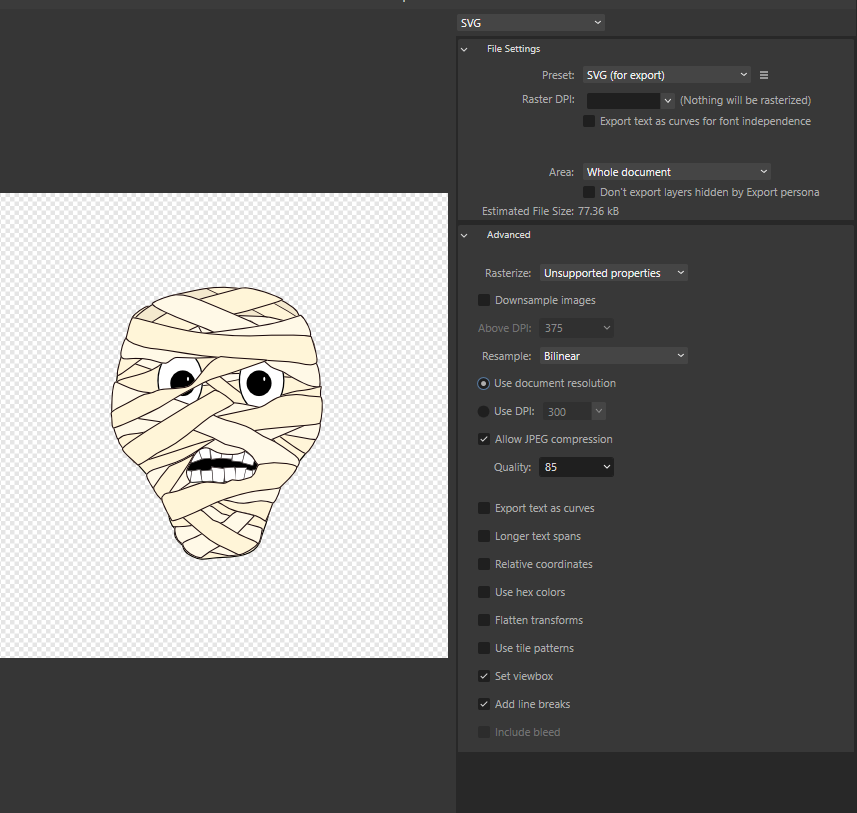Image resolution: width=857 pixels, height=813 pixels.
Task: Open the Rasterize dropdown for Unsupported properties
Action: 613,273
